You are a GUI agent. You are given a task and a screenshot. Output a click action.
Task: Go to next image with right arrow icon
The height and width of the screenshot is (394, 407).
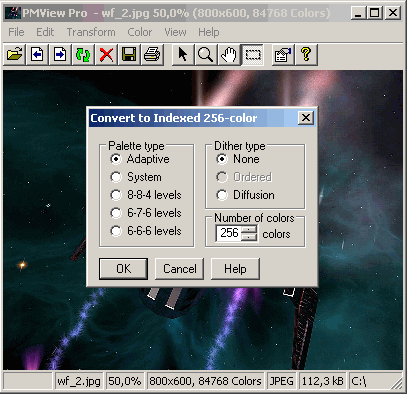(x=60, y=54)
